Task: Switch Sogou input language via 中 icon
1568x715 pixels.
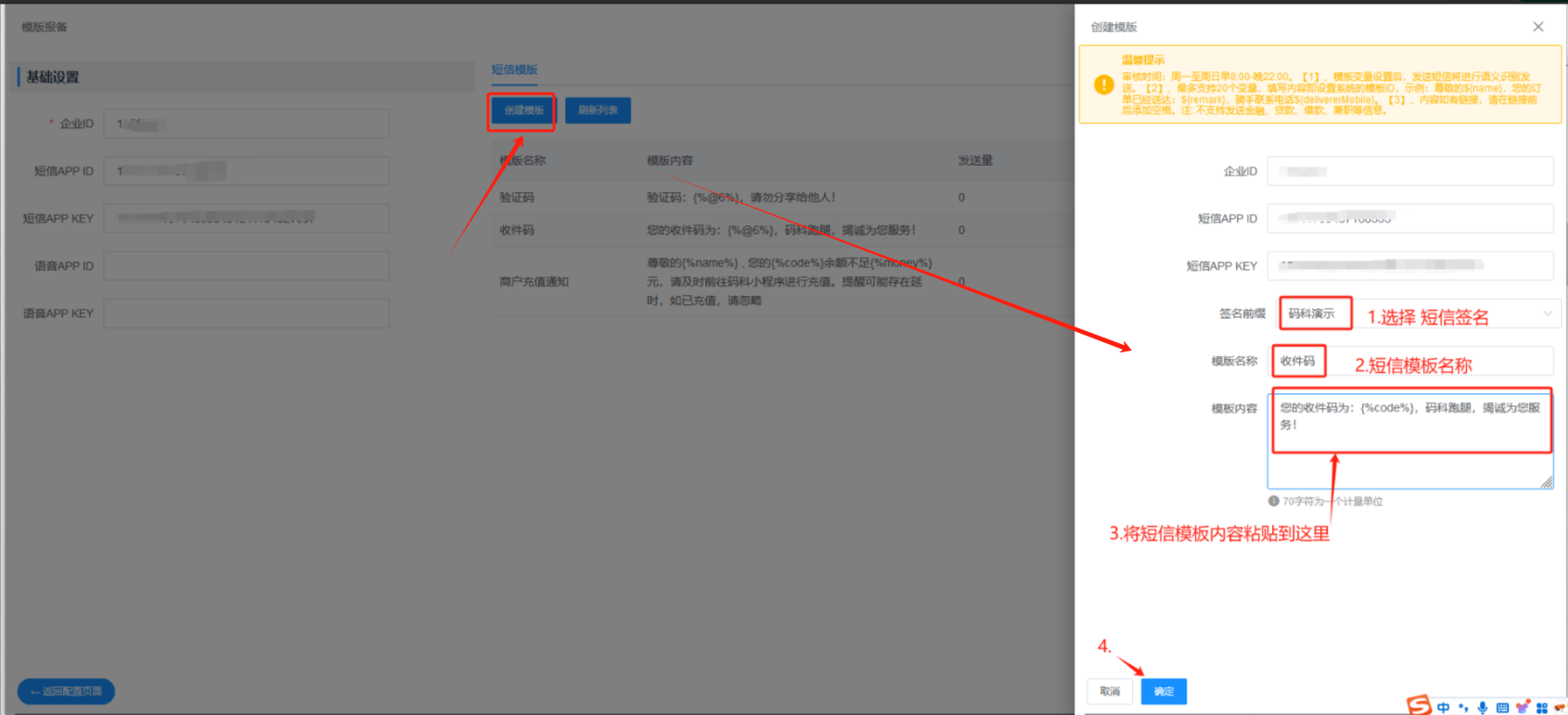Action: point(1444,708)
